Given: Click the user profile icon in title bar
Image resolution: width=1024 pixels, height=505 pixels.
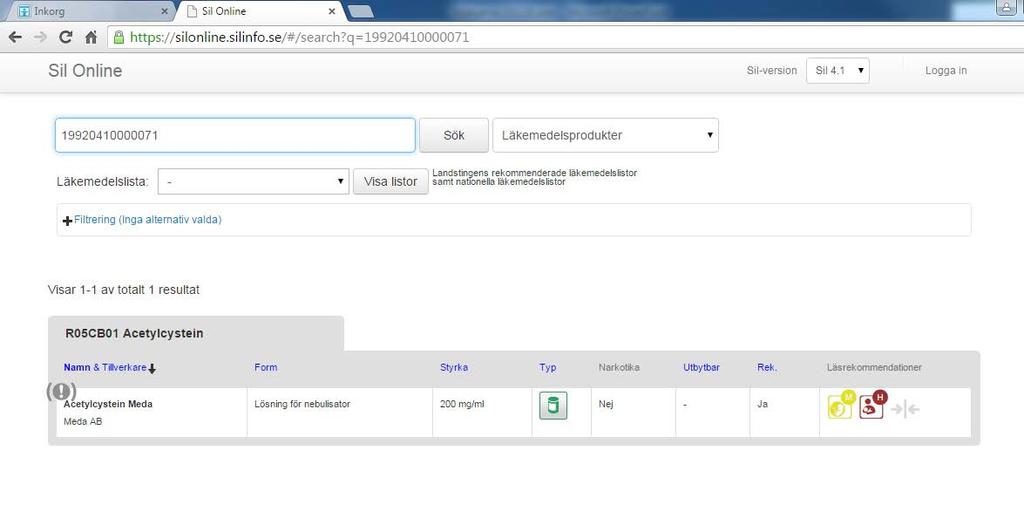Looking at the screenshot, I should click(x=1004, y=8).
